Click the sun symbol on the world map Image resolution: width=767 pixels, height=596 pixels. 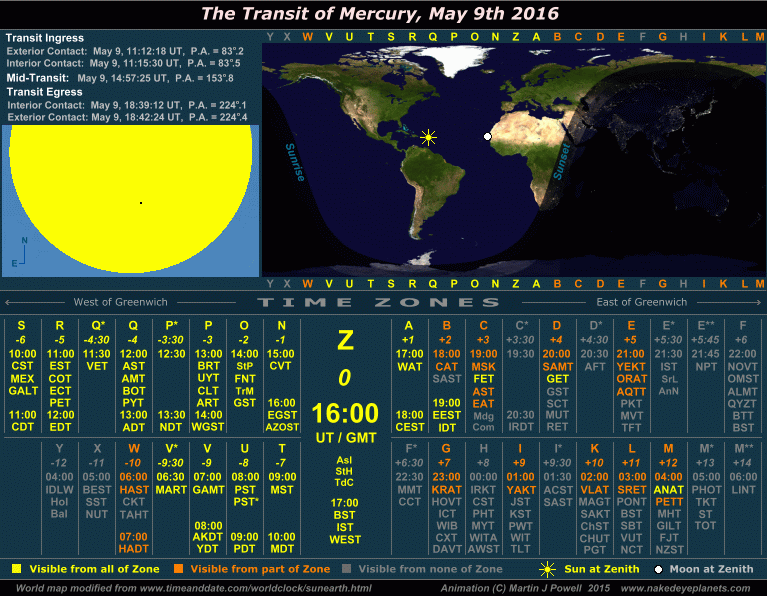[x=429, y=137]
